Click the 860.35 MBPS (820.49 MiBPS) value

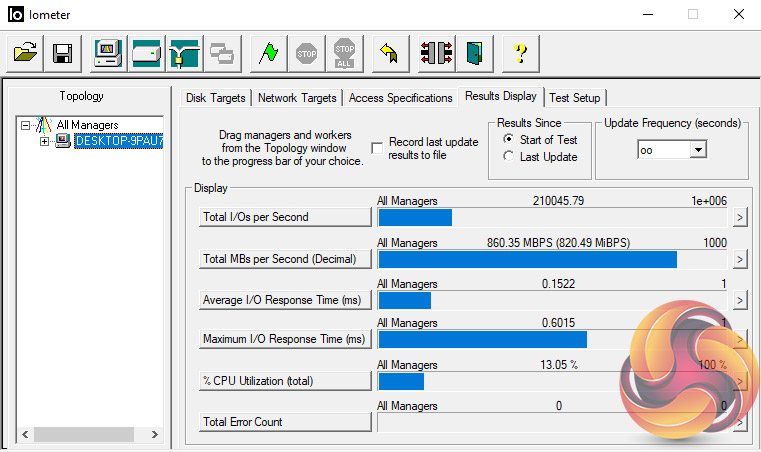[x=558, y=242]
